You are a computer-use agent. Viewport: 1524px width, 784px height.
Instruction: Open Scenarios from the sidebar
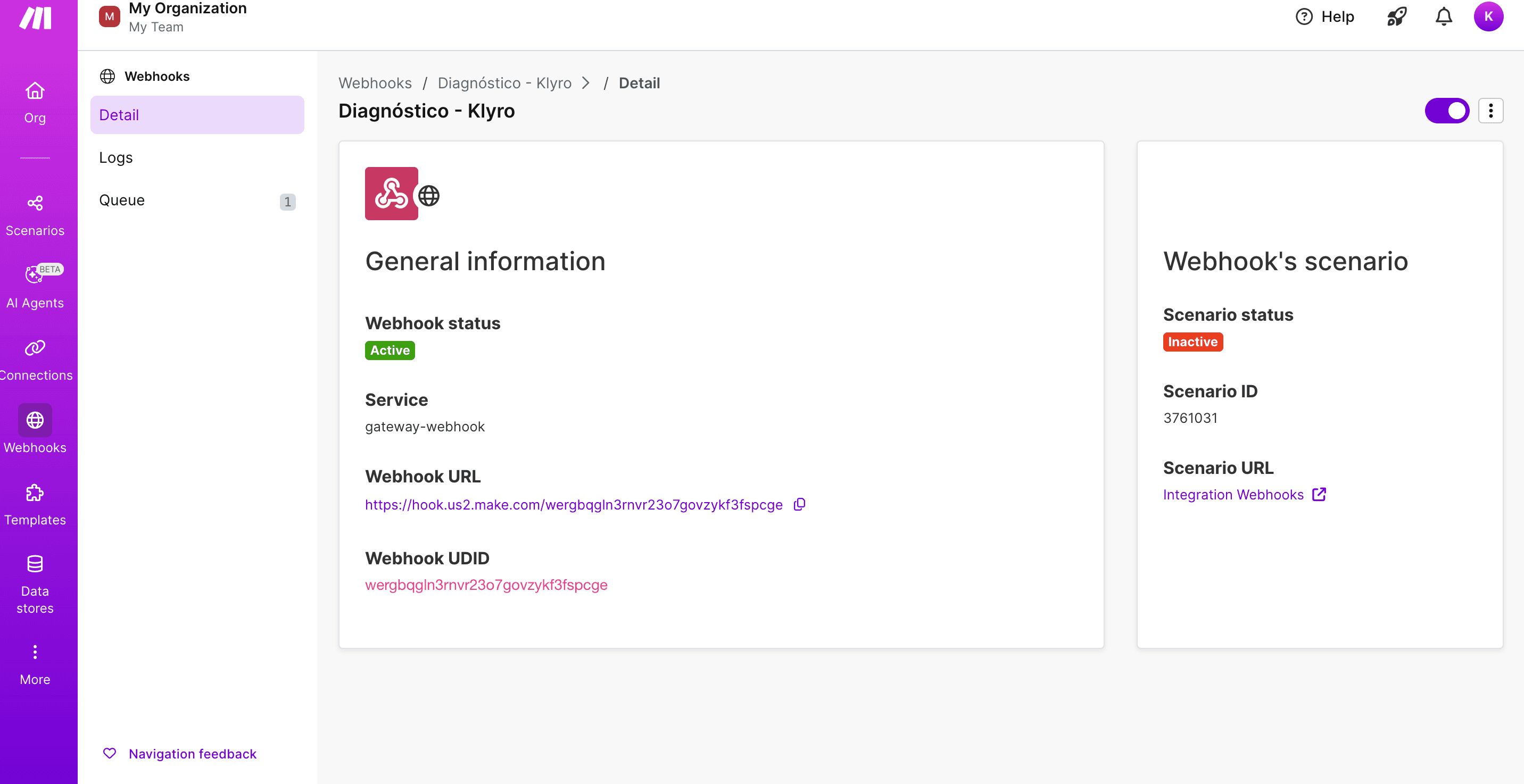pos(35,215)
